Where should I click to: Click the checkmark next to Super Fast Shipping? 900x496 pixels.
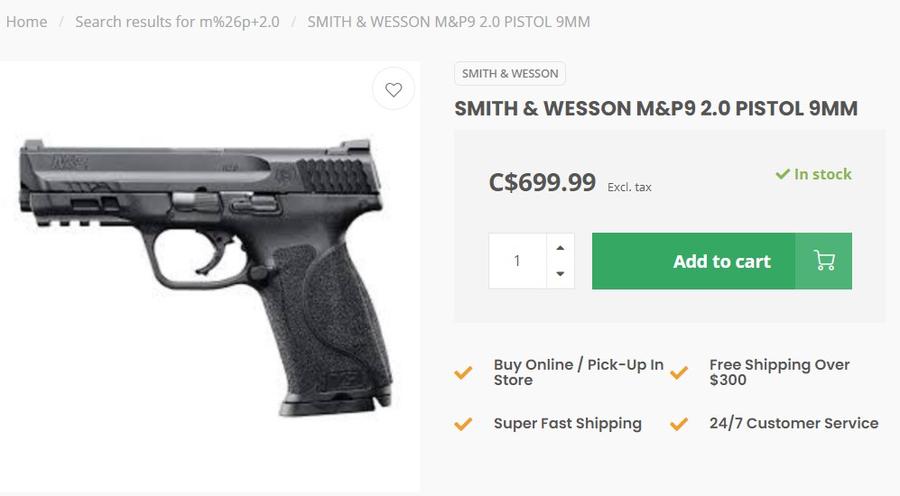click(463, 424)
